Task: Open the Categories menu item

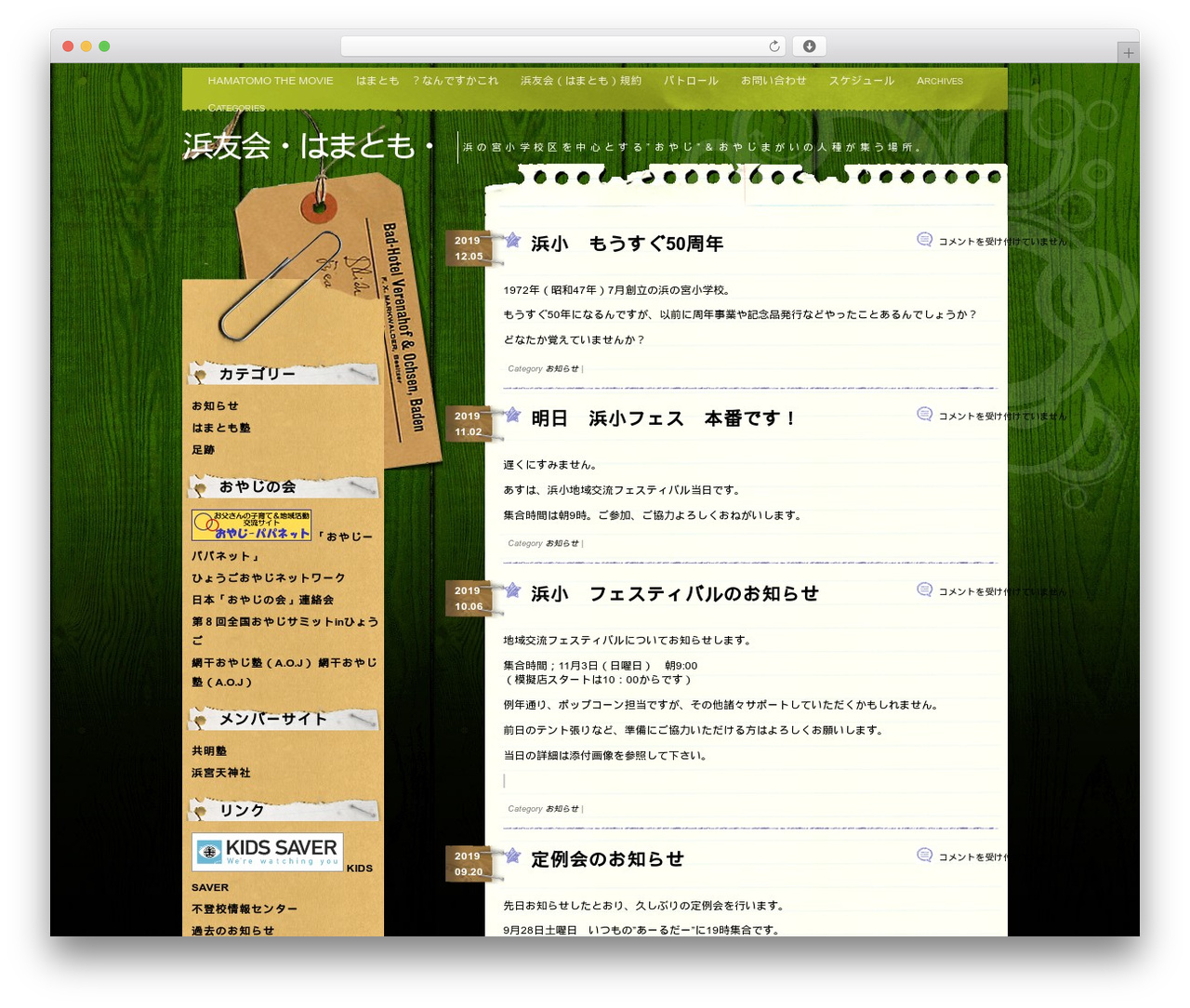Action: (236, 108)
